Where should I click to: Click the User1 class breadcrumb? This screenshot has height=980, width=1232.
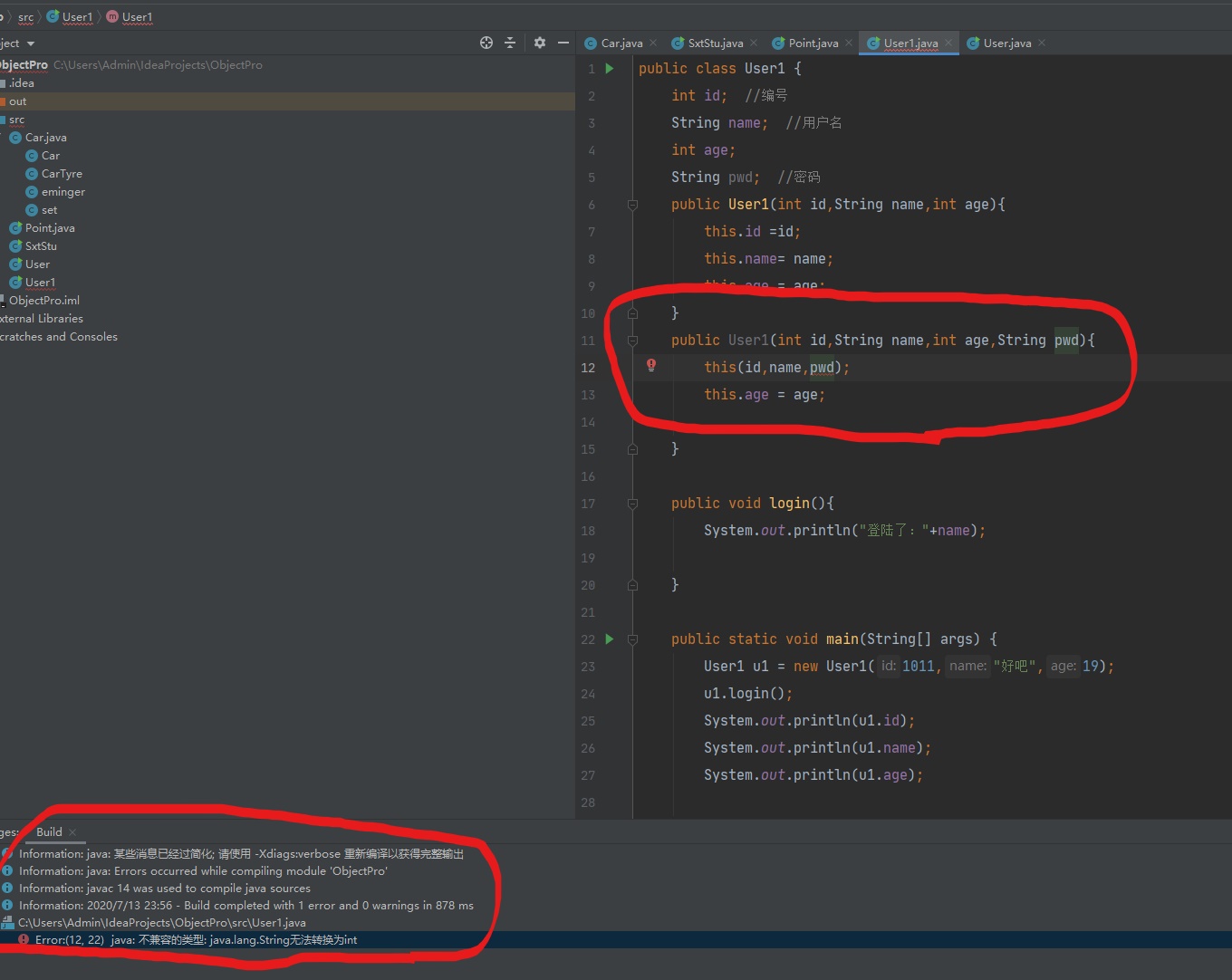coord(70,16)
